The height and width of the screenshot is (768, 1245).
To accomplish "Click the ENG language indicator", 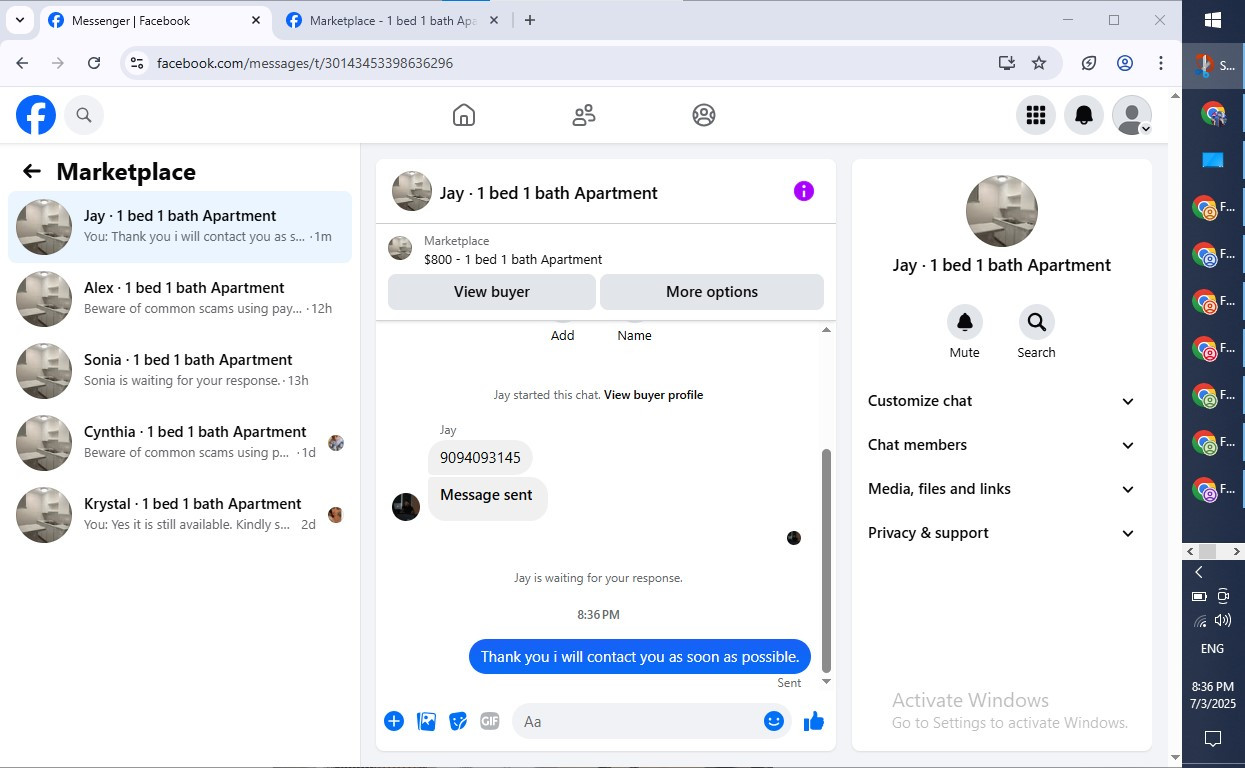I will pos(1212,649).
